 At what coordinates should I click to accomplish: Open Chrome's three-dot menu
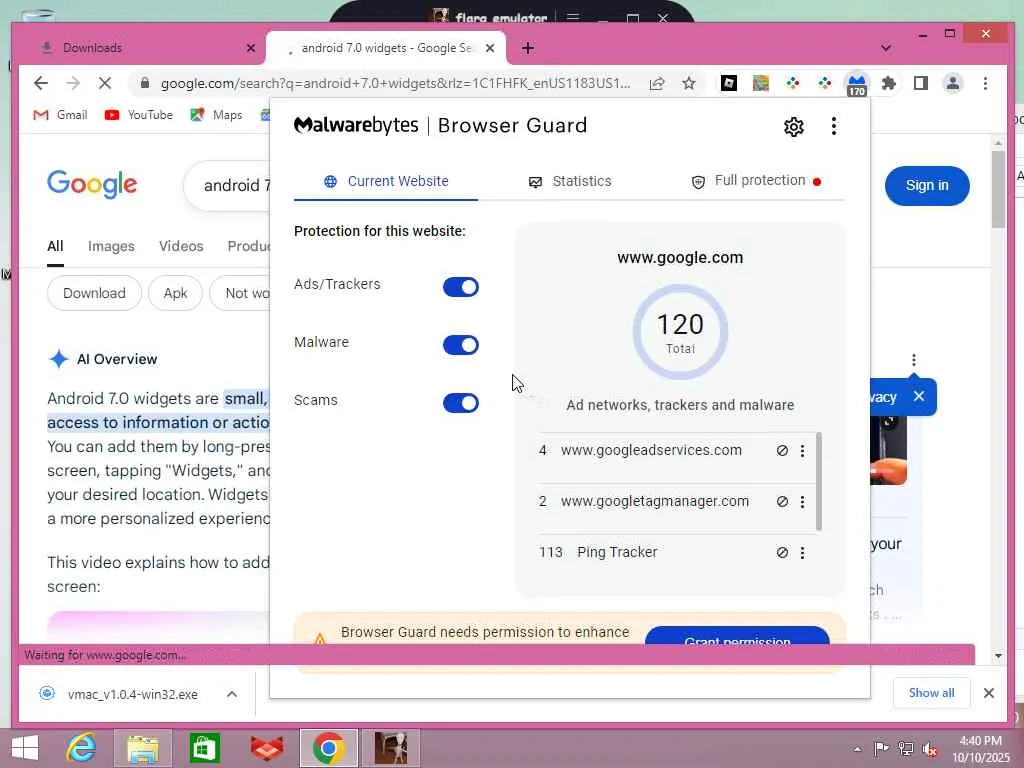(x=985, y=83)
